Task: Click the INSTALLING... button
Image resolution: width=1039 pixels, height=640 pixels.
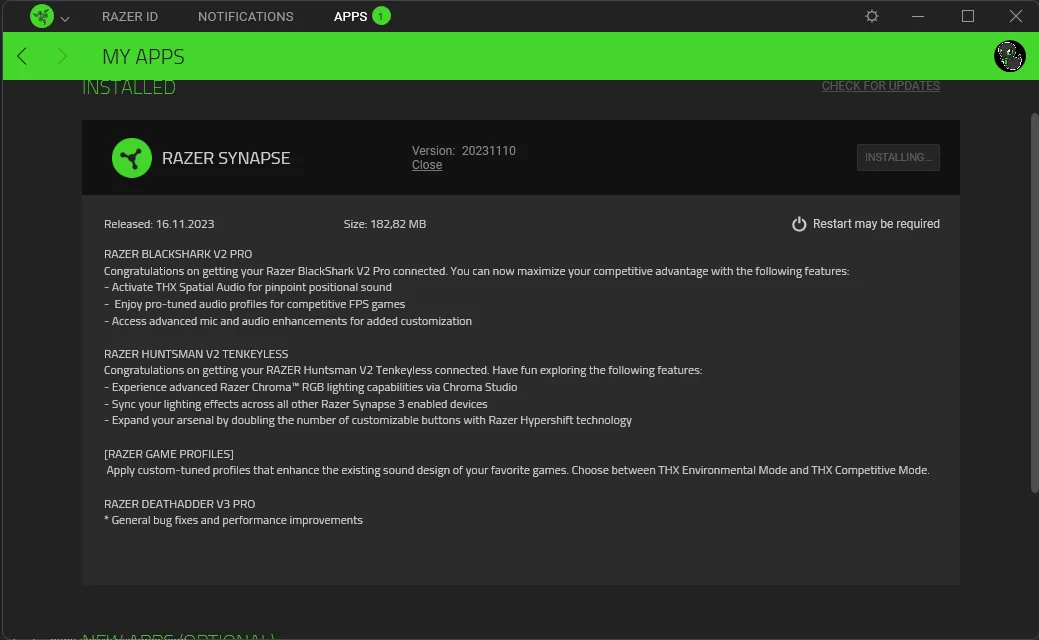Action: [x=898, y=158]
